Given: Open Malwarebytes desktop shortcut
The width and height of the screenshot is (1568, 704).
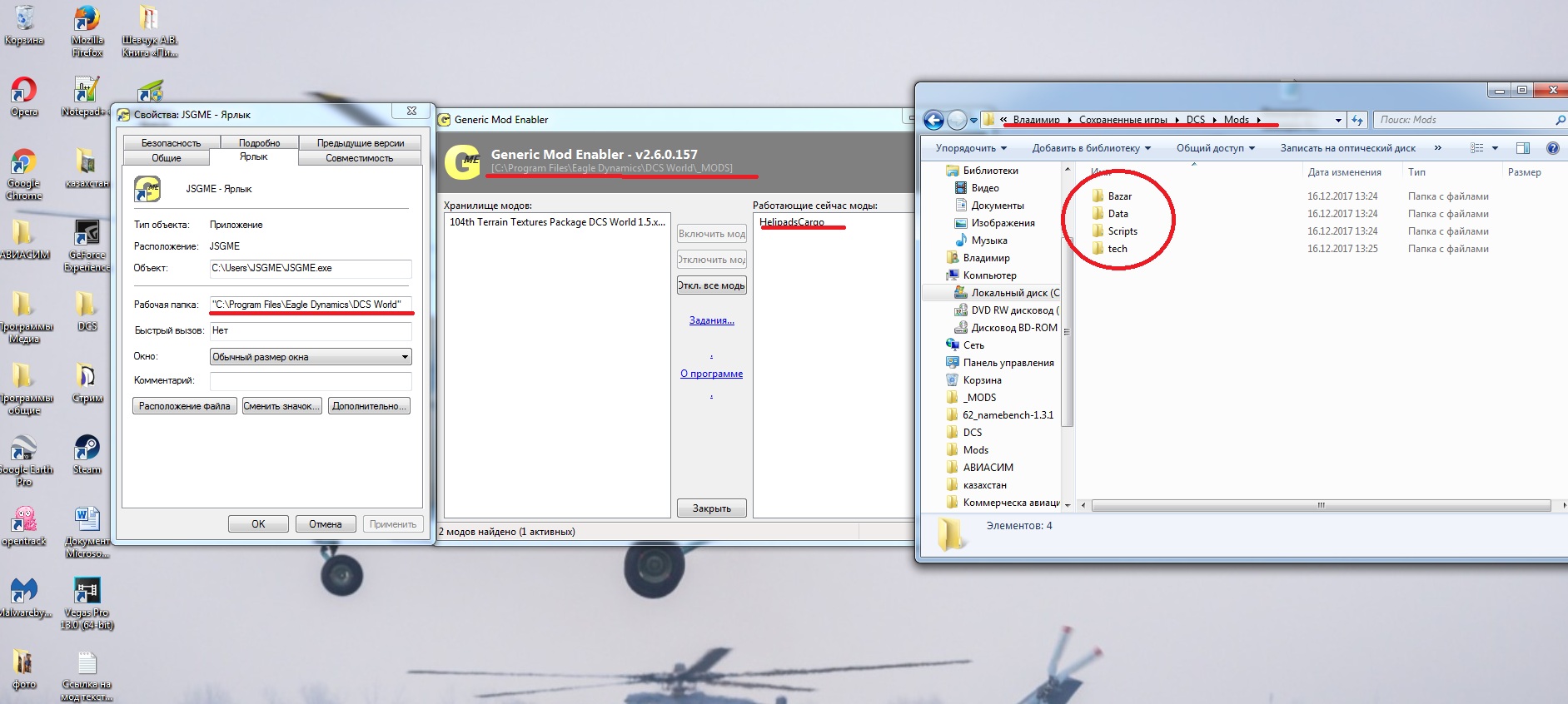Looking at the screenshot, I should (x=24, y=597).
